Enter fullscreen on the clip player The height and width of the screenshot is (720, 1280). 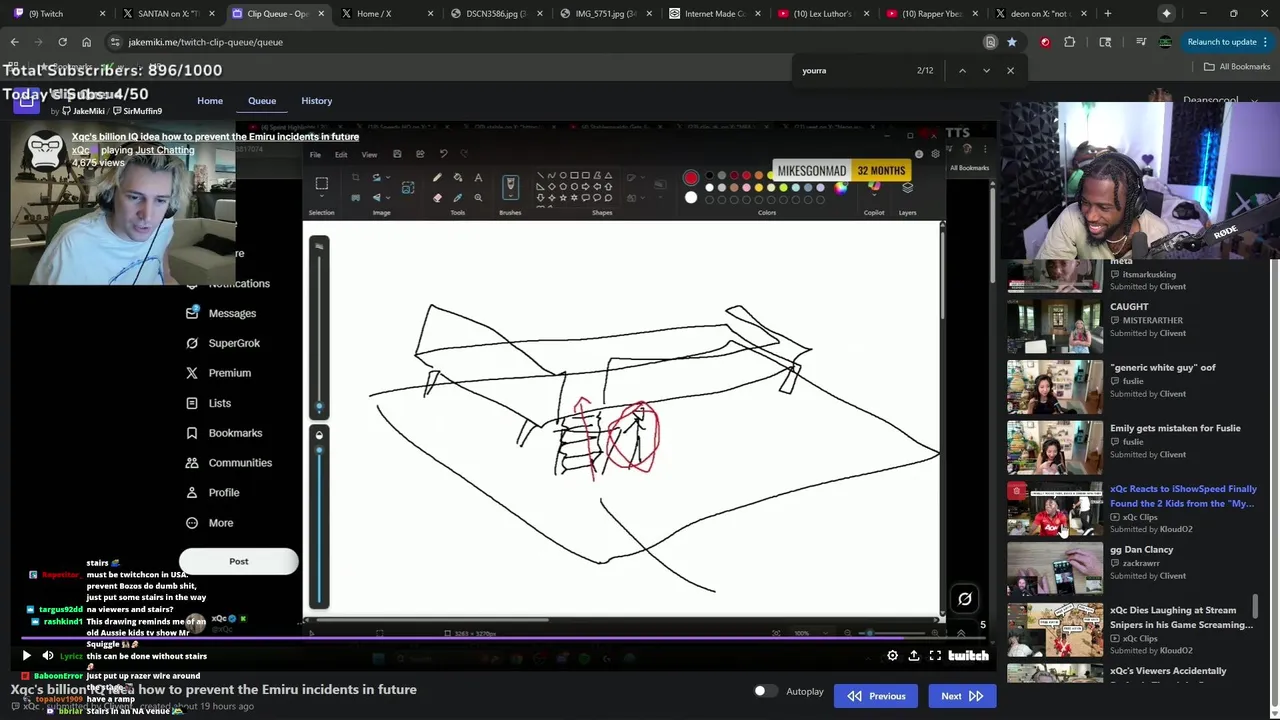935,656
